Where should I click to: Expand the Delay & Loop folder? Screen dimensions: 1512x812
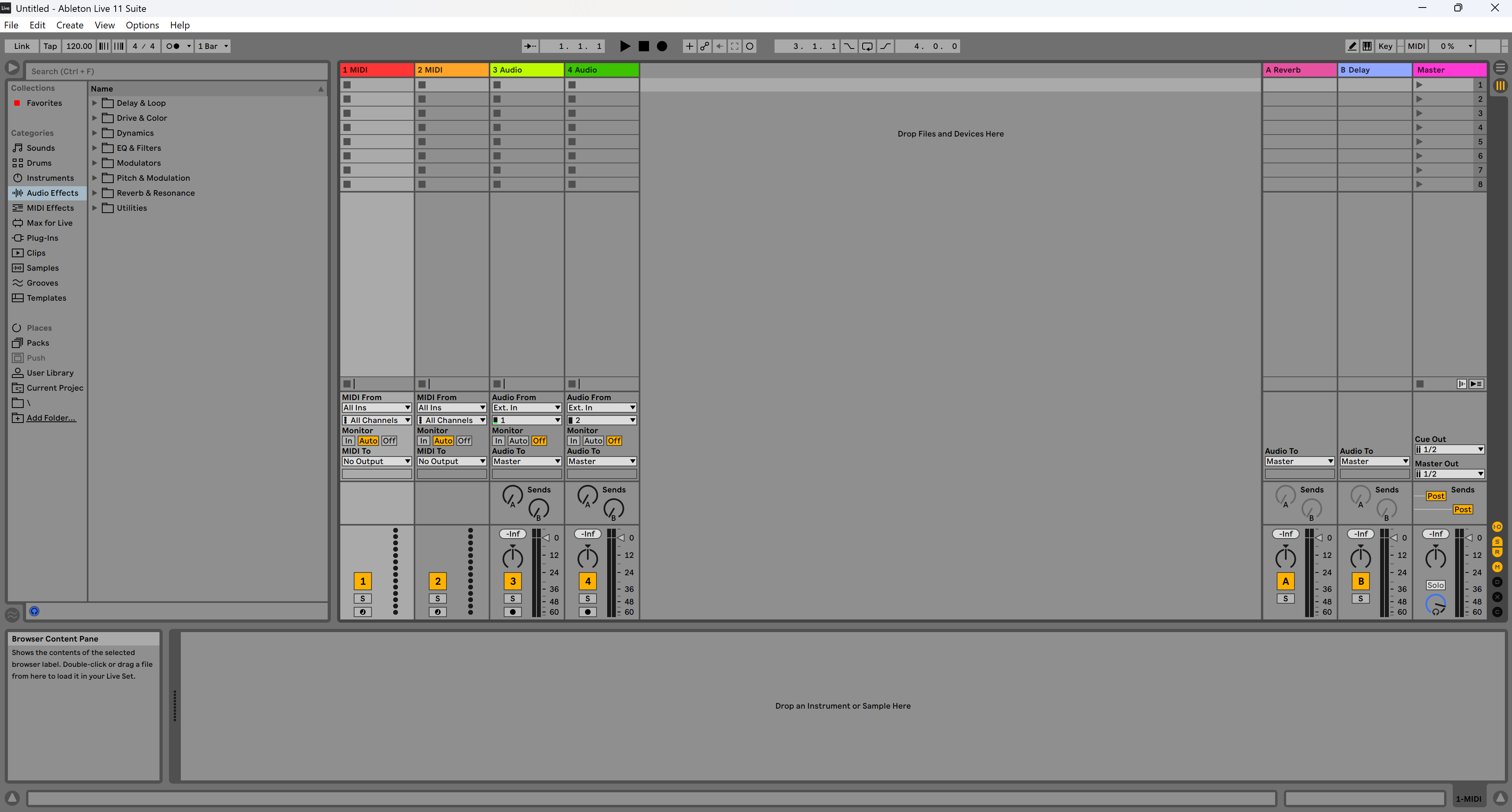94,103
